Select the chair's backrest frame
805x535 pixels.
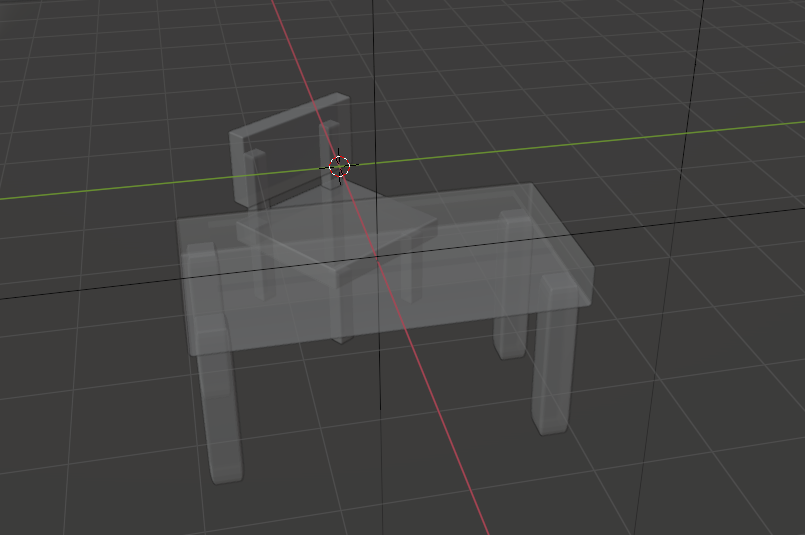click(x=291, y=148)
